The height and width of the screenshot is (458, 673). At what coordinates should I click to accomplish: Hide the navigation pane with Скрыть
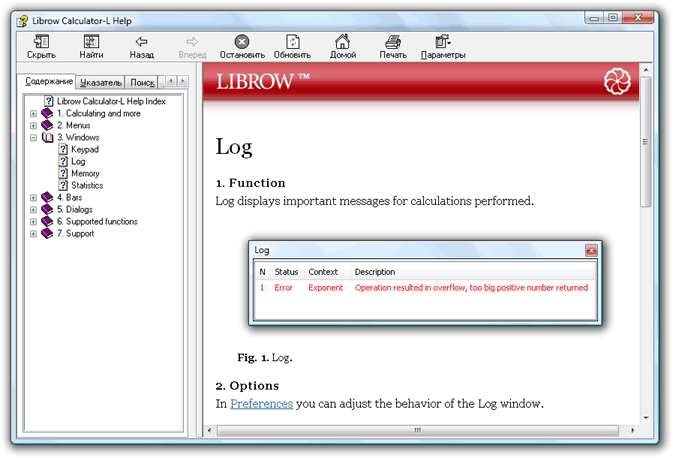coord(41,47)
